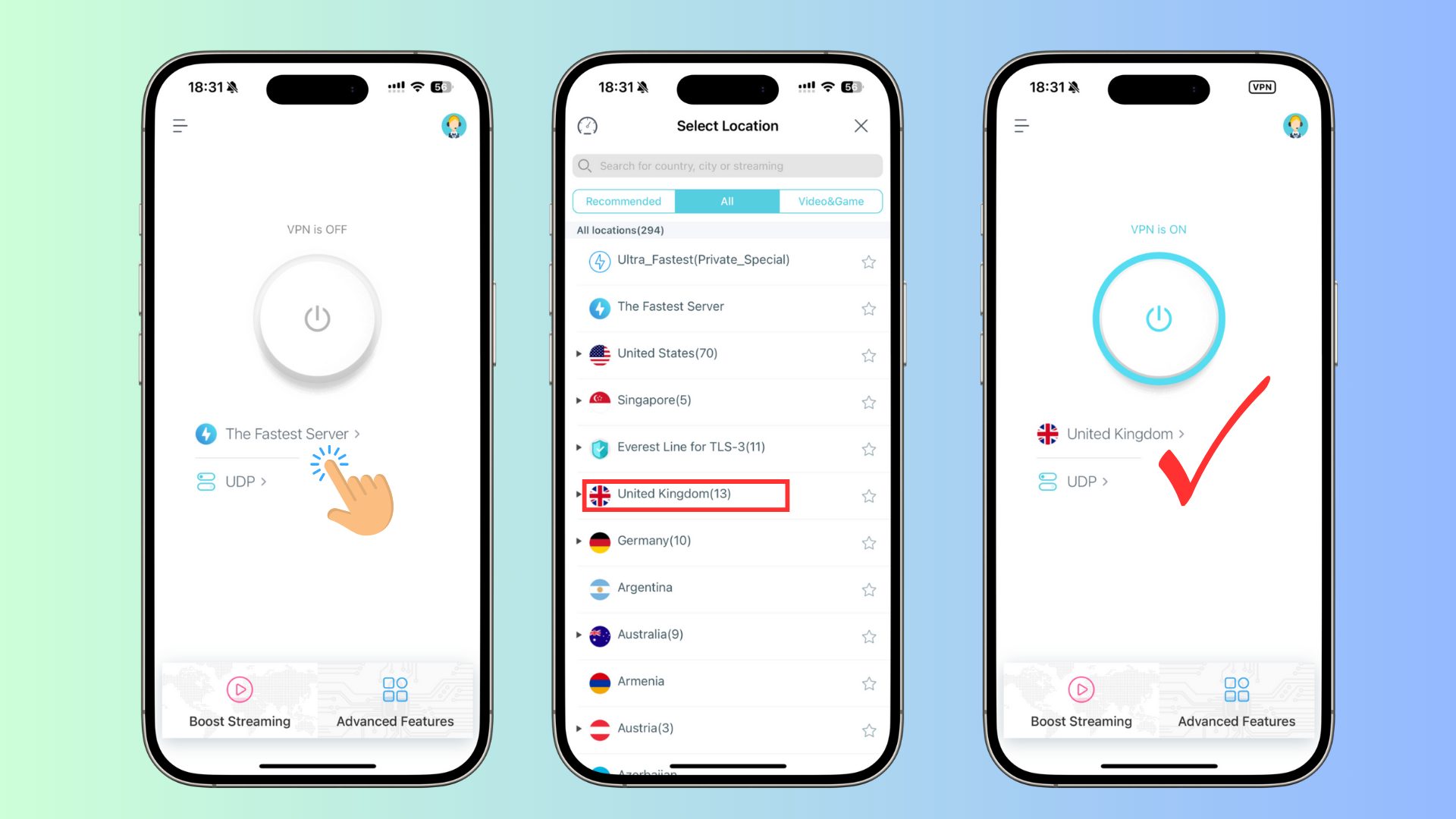Screen dimensions: 1456x819
Task: Open Advanced Features section
Action: (393, 700)
